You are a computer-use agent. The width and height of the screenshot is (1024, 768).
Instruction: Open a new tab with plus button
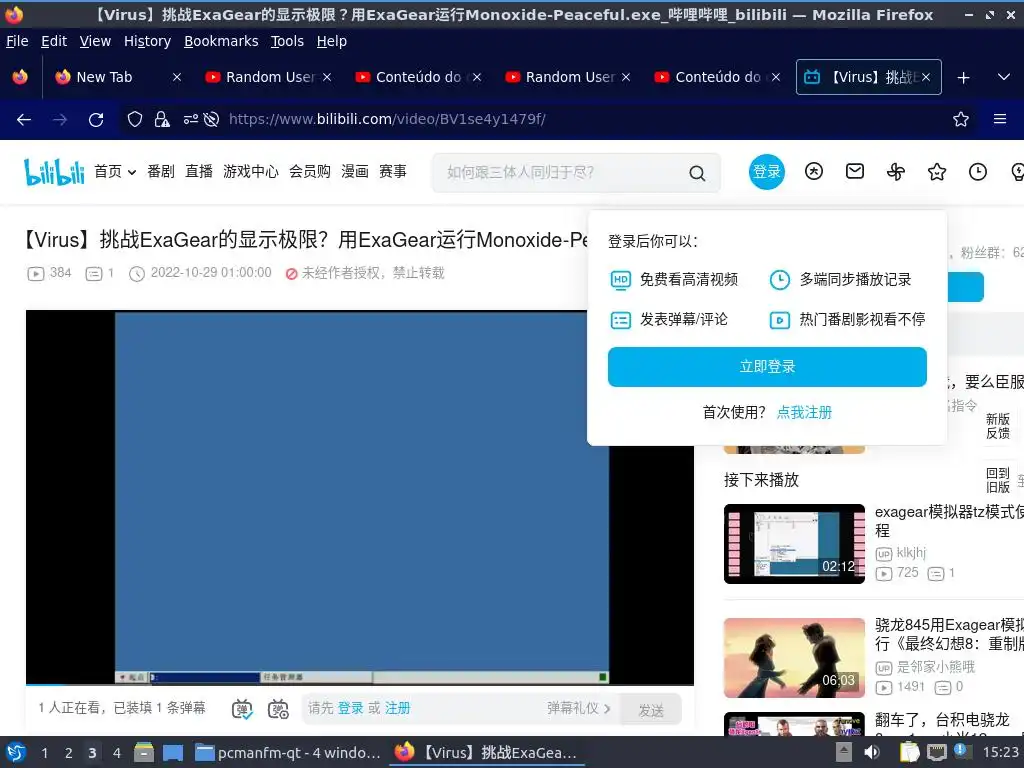coord(963,78)
